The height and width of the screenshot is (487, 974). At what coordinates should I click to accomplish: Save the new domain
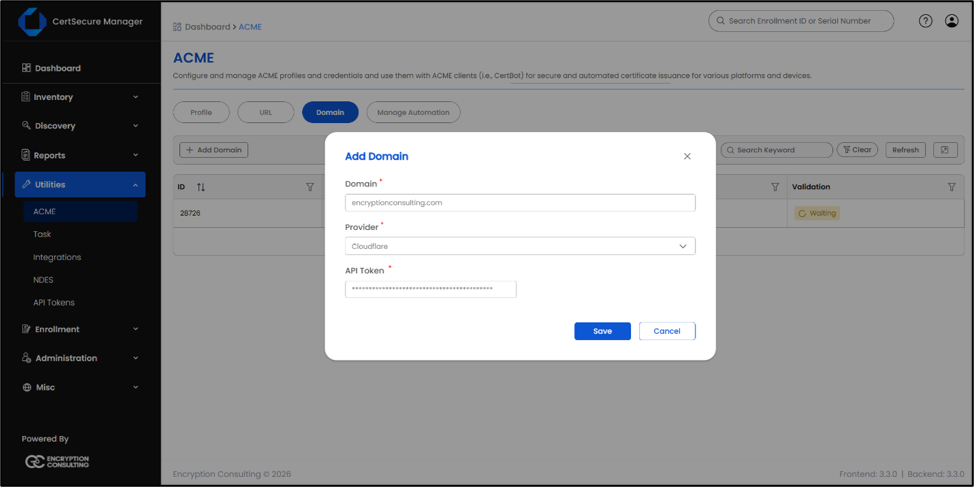[x=603, y=331]
